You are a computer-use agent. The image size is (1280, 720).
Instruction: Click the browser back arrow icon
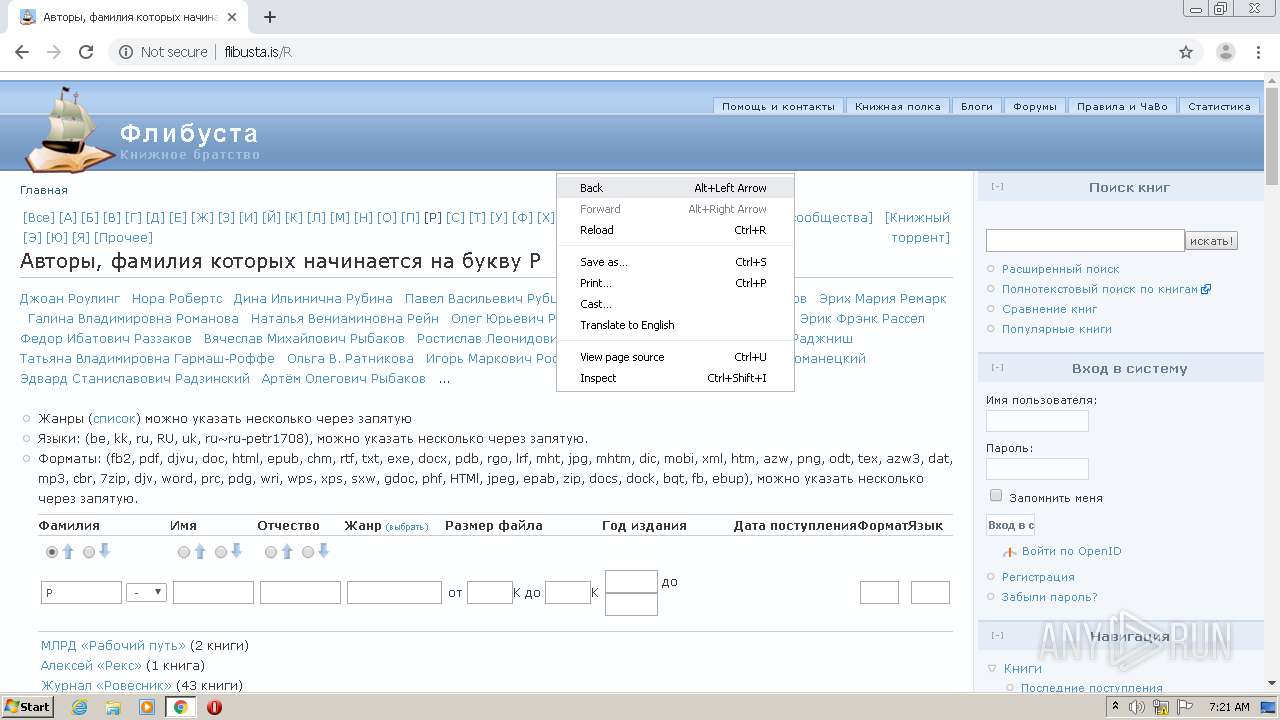(x=22, y=52)
